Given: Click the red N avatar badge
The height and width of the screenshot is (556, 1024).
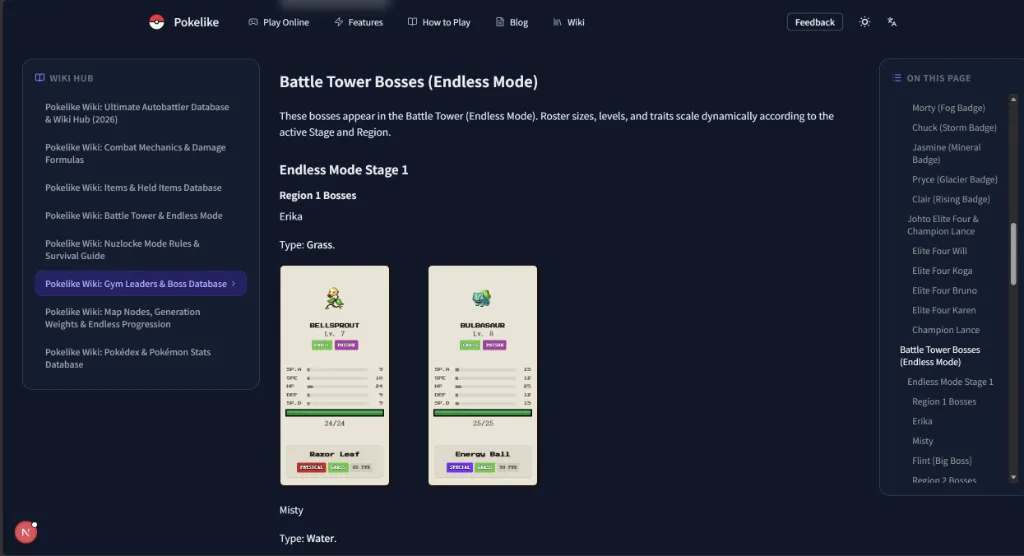Looking at the screenshot, I should [x=25, y=532].
